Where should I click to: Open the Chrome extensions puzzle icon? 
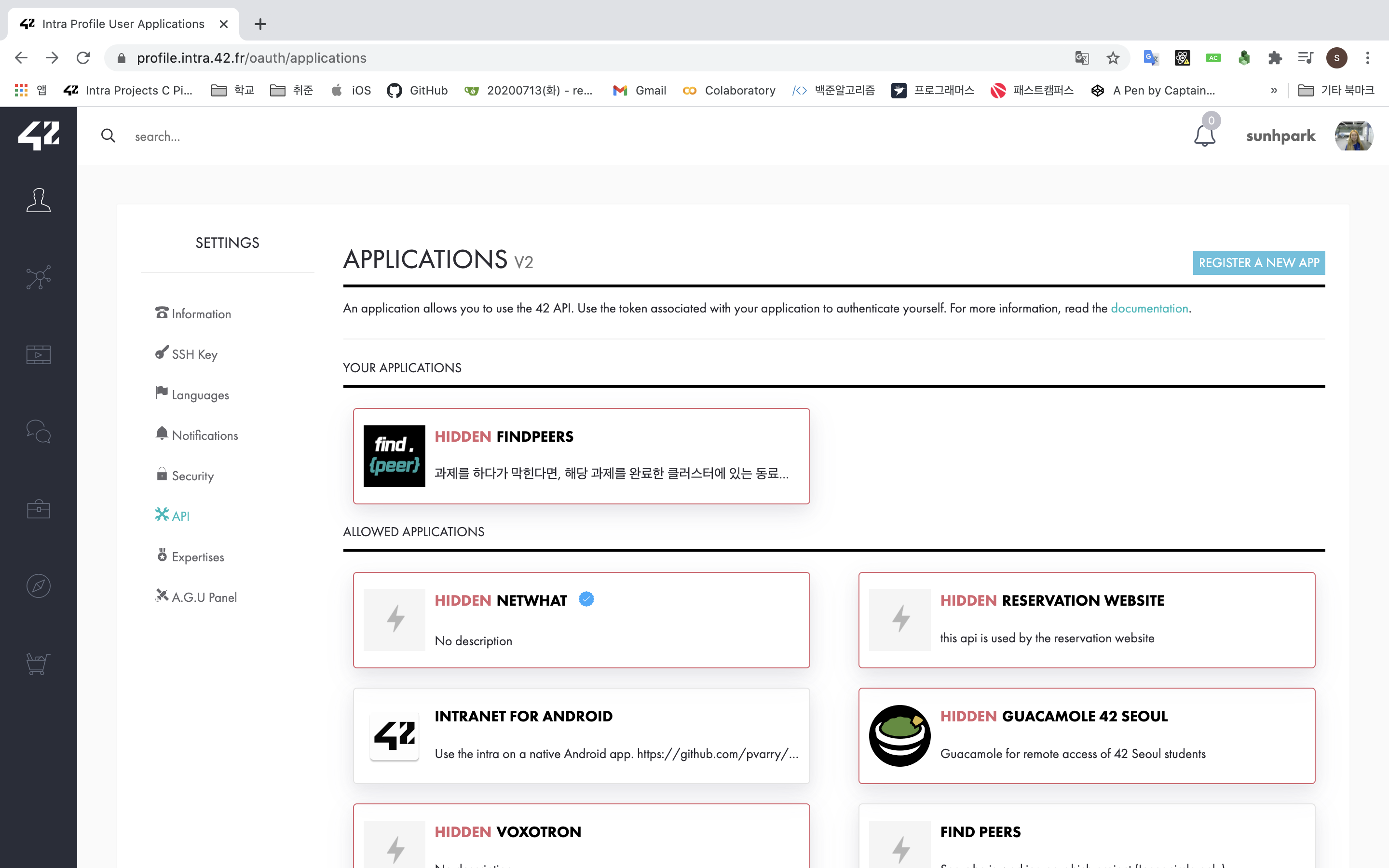[1275, 58]
